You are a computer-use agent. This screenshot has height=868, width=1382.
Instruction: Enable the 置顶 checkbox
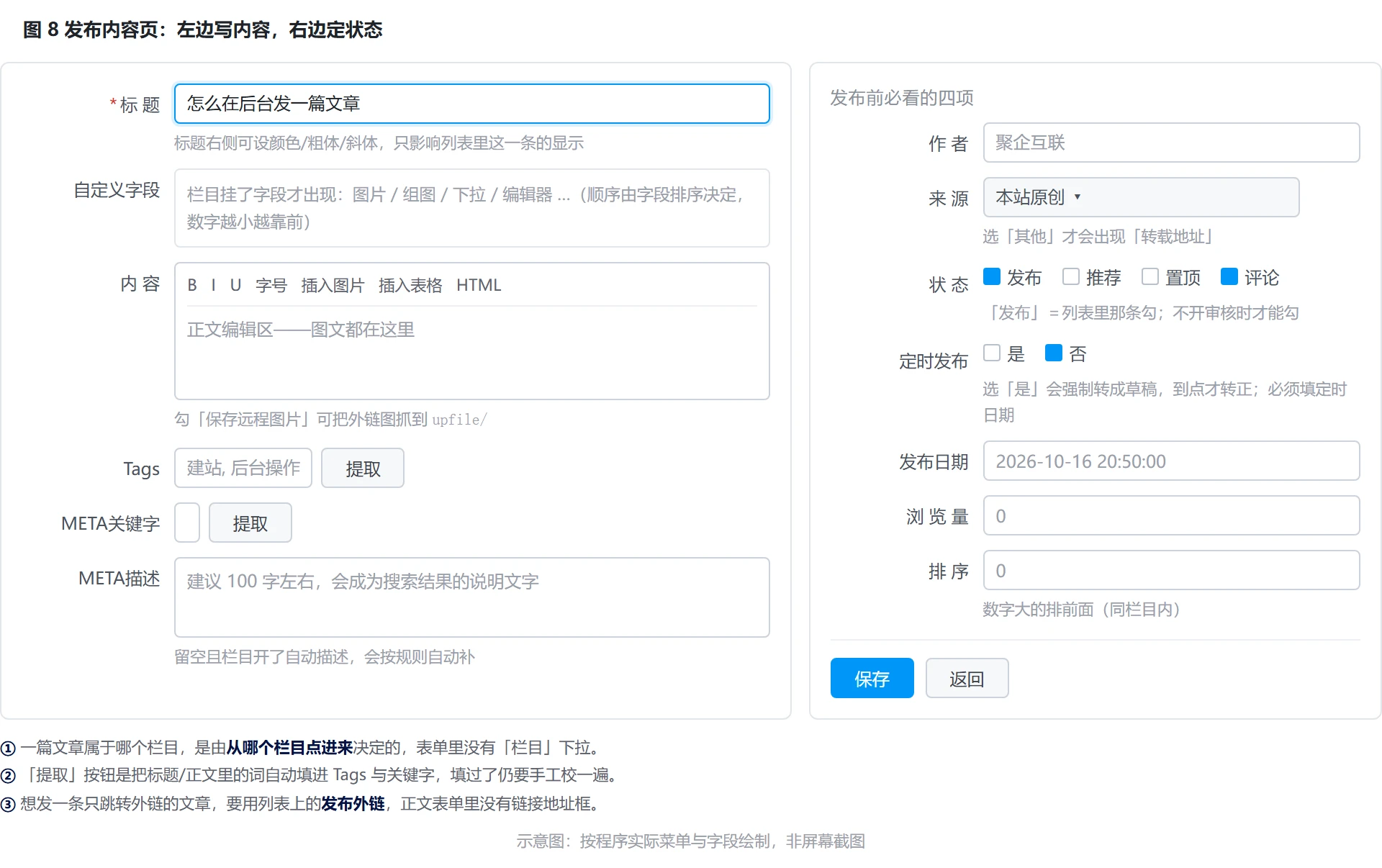(x=1150, y=276)
